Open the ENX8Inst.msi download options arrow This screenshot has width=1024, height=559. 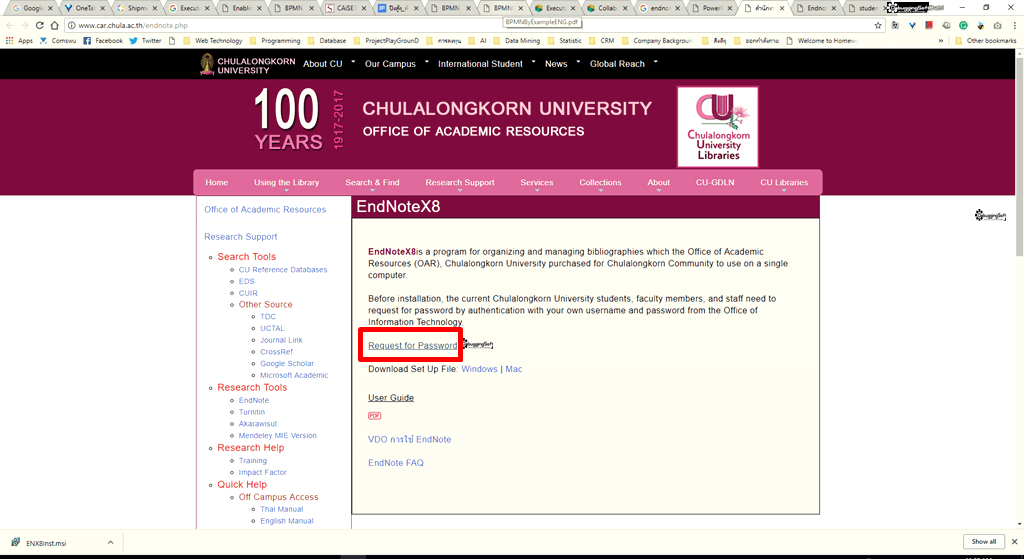click(110, 542)
